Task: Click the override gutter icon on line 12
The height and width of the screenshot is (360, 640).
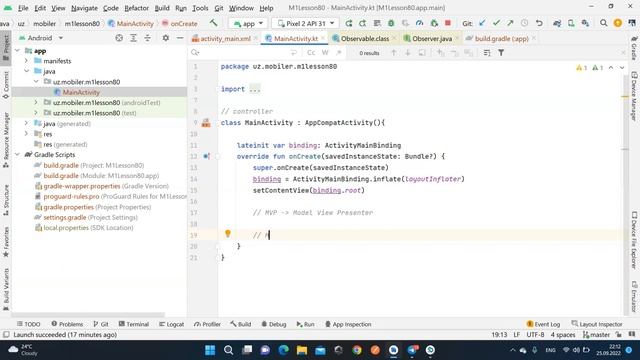Action: pyautogui.click(x=206, y=156)
